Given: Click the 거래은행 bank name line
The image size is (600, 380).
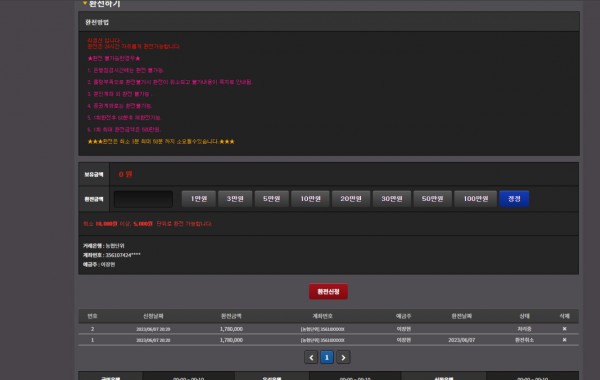Looking at the screenshot, I should 104,246.
